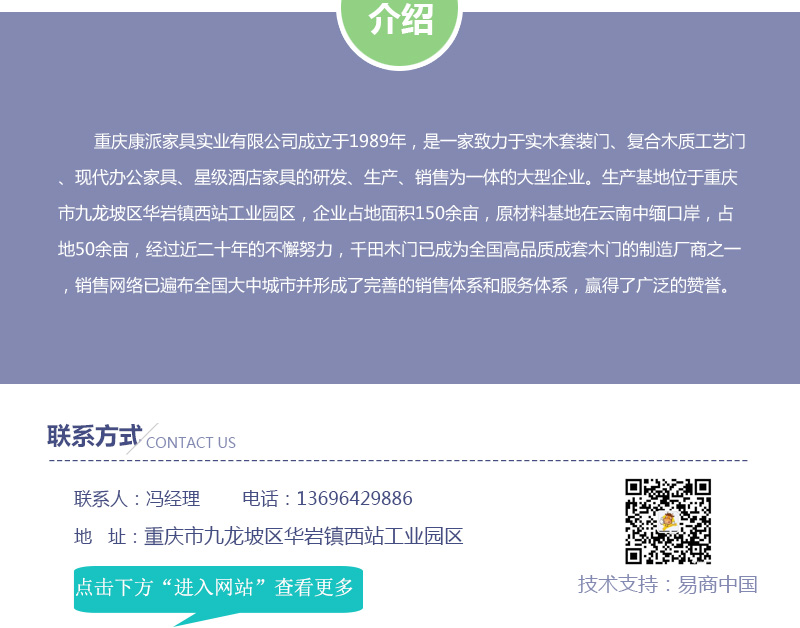This screenshot has width=800, height=628.
Task: Click the intro line starting with 现代办公家具
Action: tap(398, 178)
